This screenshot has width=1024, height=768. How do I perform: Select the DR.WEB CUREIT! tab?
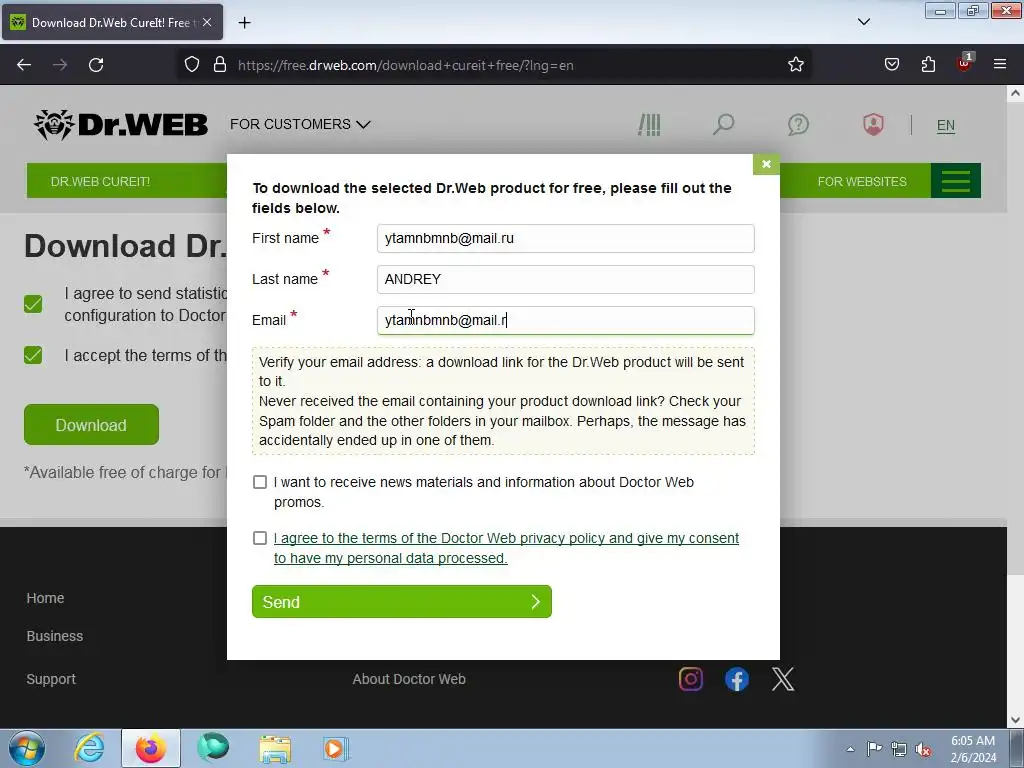click(x=101, y=182)
